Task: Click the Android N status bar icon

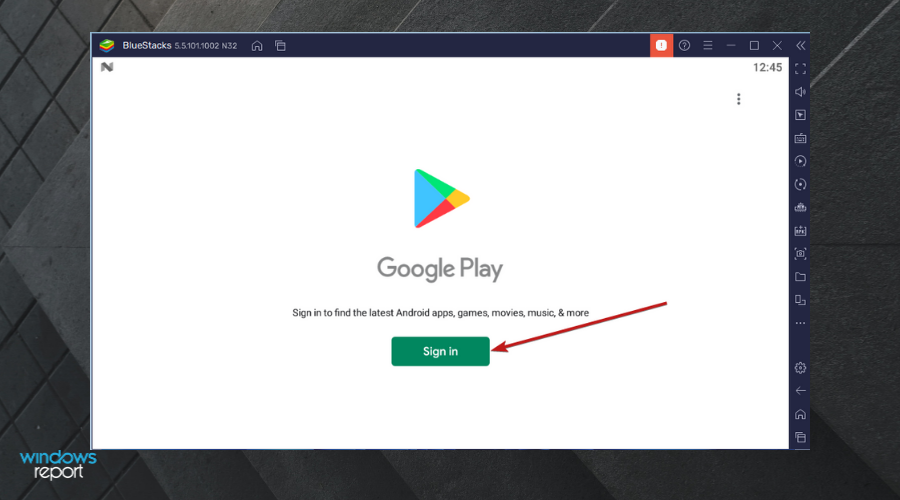Action: tap(107, 67)
